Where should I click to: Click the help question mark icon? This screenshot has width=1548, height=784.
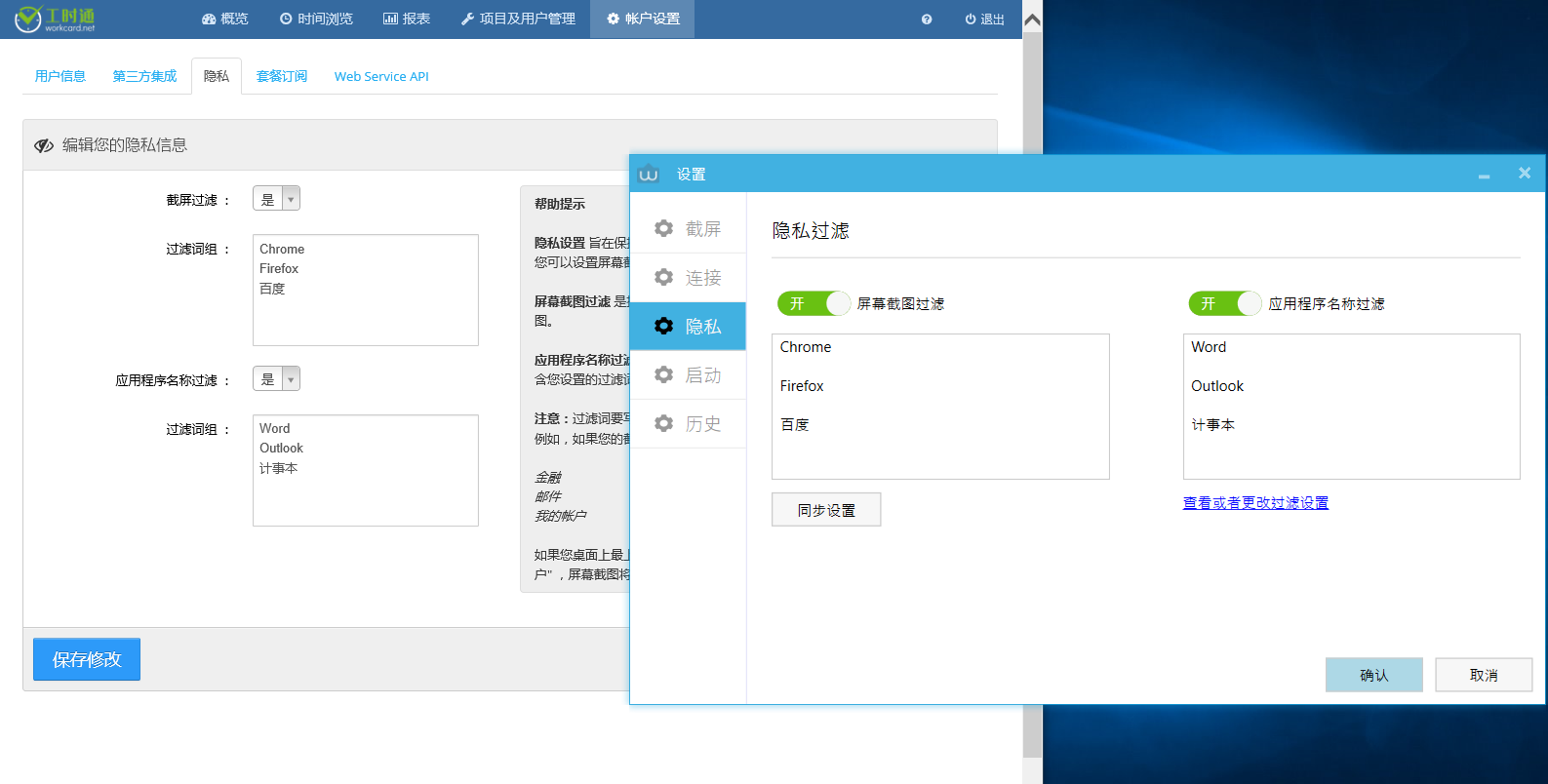(926, 20)
